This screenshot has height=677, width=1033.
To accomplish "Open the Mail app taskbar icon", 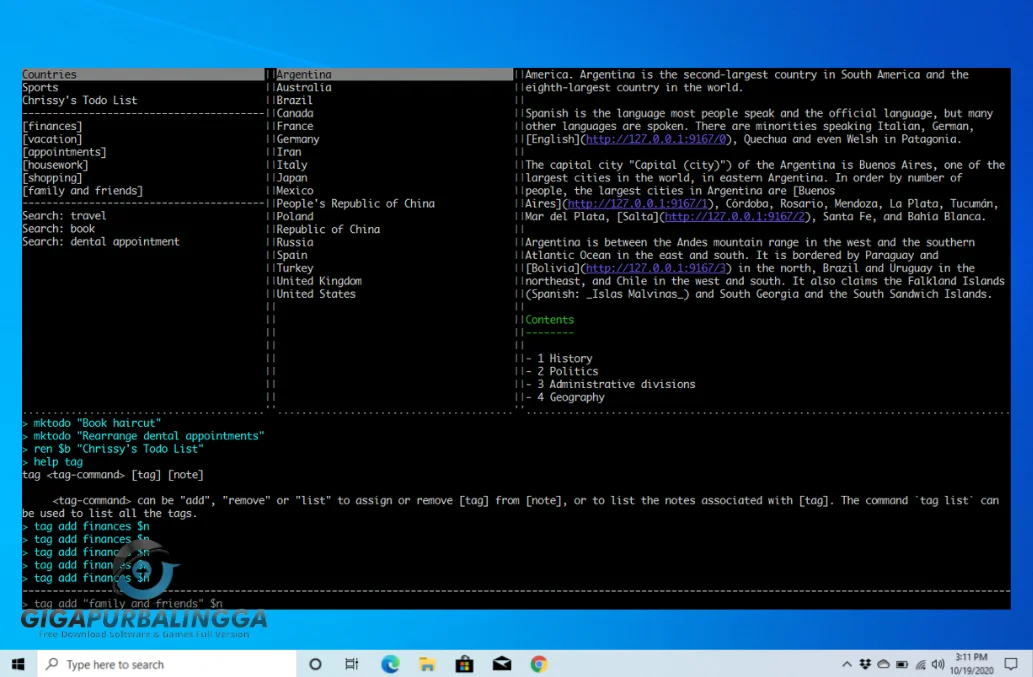I will (501, 664).
